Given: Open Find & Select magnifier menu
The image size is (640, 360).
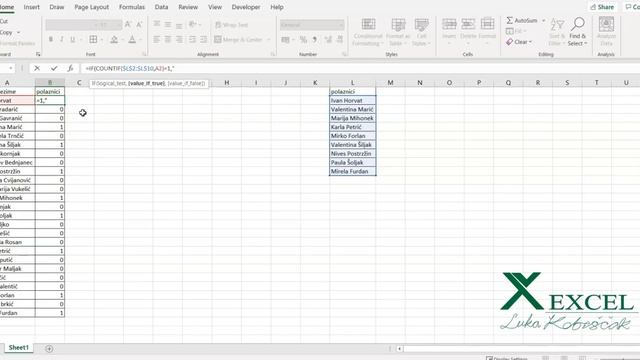Looking at the screenshot, I should point(577,32).
